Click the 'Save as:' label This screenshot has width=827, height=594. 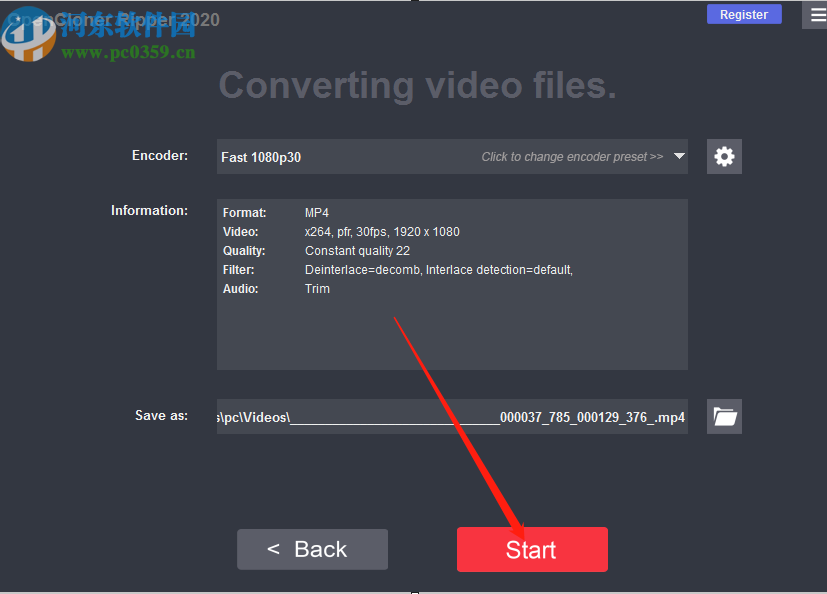(x=161, y=416)
